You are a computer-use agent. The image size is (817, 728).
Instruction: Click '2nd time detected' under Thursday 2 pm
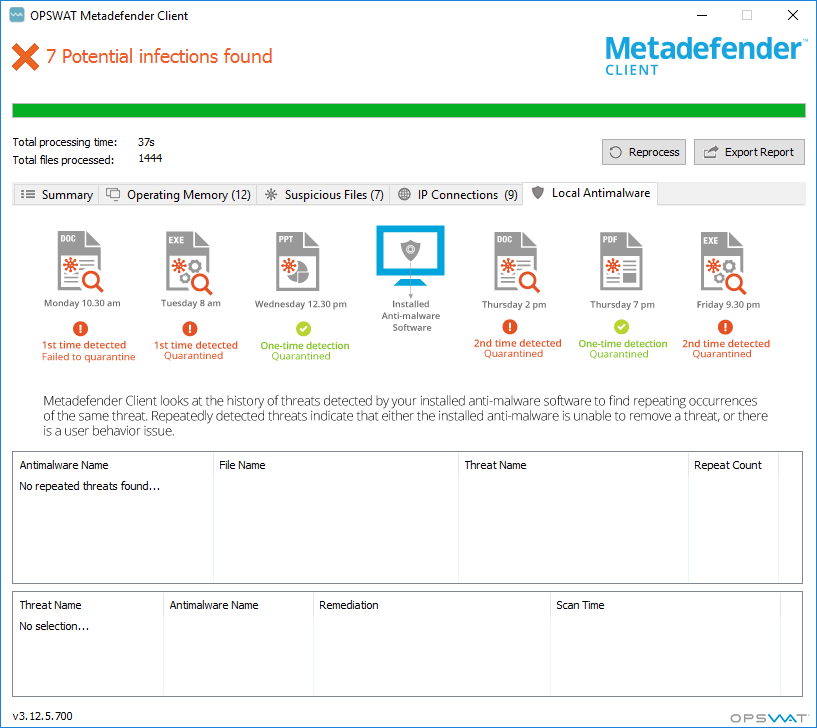[517, 343]
